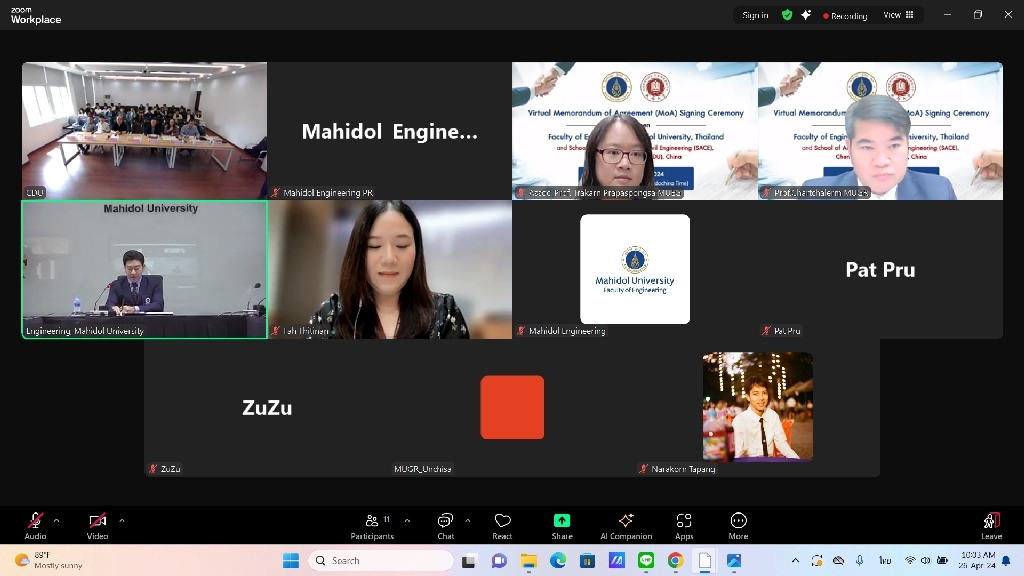This screenshot has width=1024, height=576.
Task: Click the green encryption shield icon
Action: click(787, 15)
